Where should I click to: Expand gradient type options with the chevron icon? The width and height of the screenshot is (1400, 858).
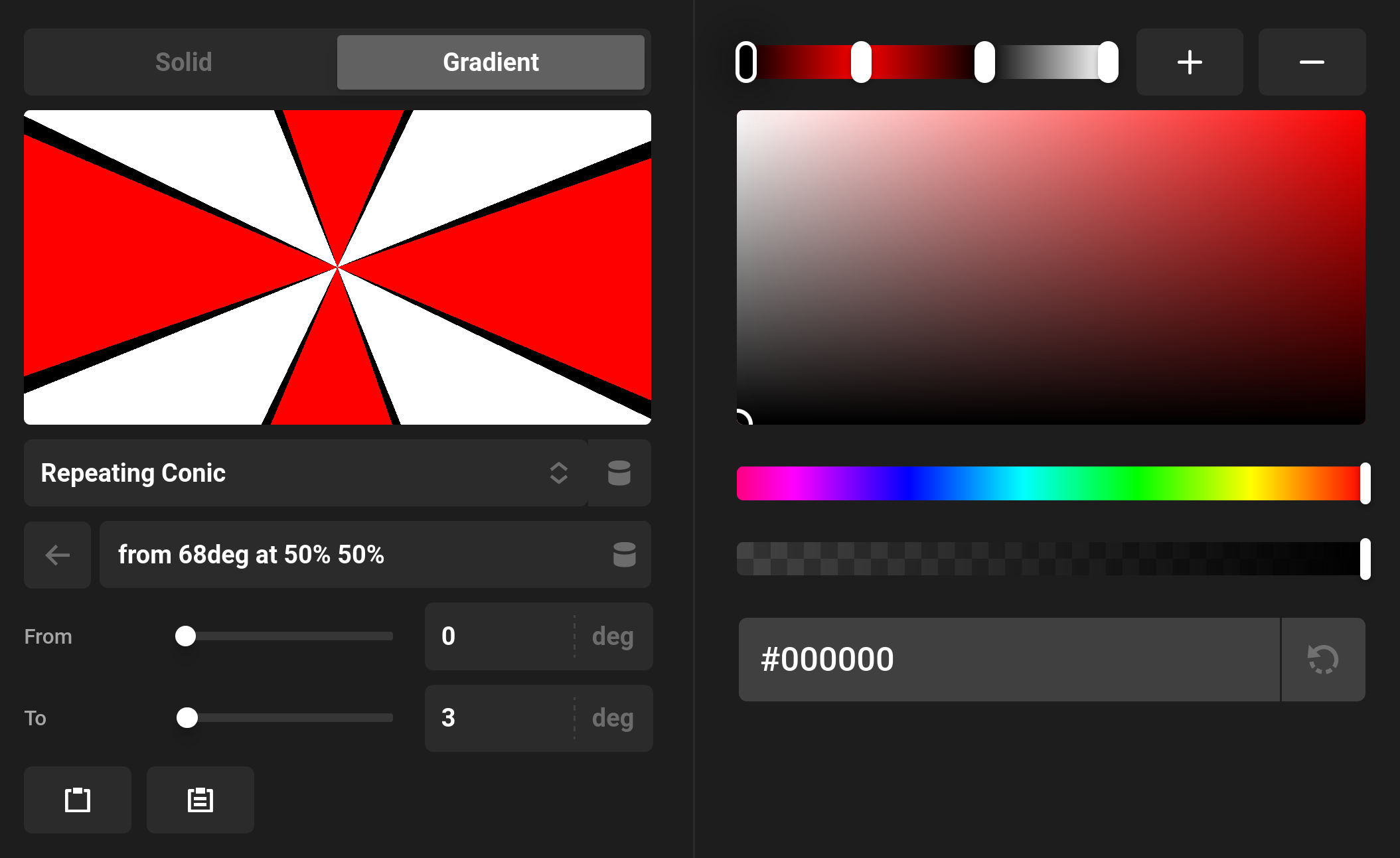coord(558,473)
